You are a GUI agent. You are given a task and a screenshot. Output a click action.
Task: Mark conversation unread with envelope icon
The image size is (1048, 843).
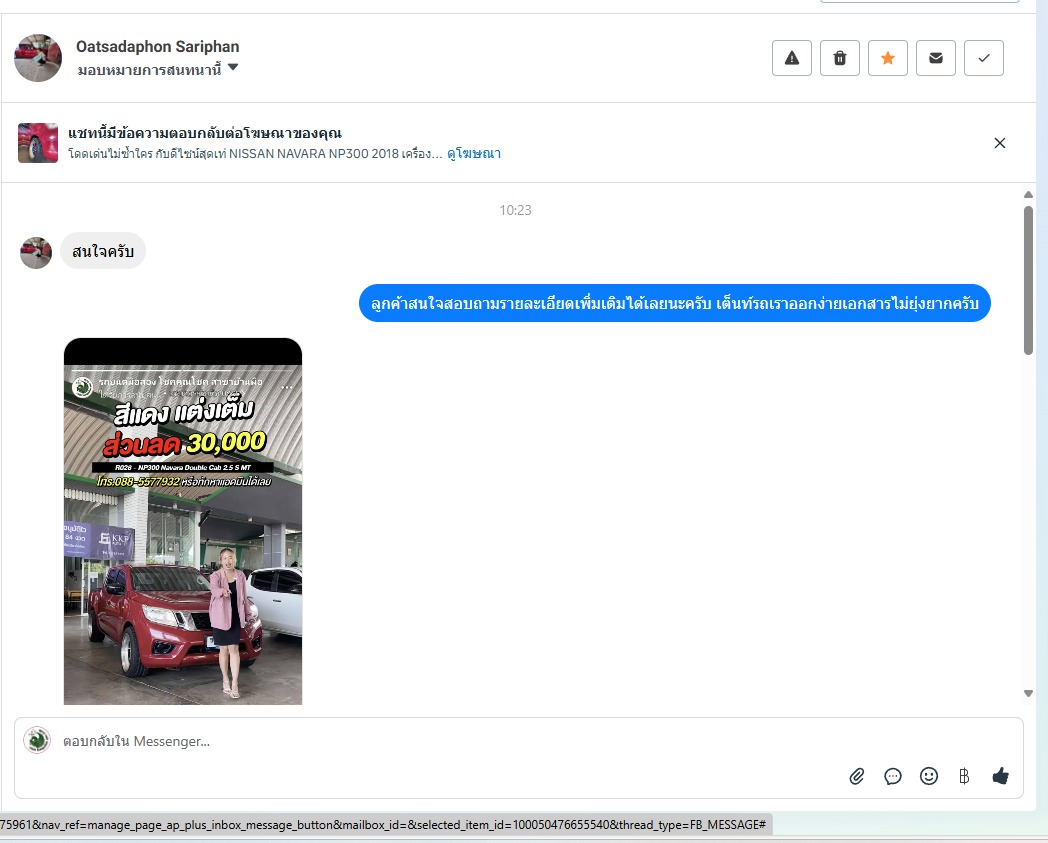pos(936,58)
